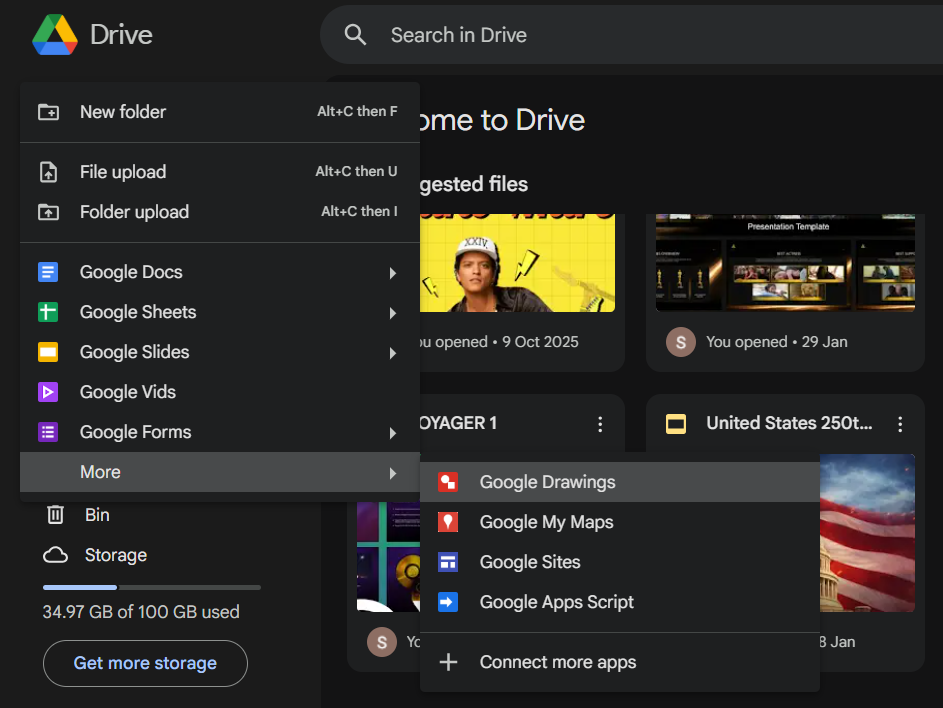Click the Google Drawings red icon

448,482
